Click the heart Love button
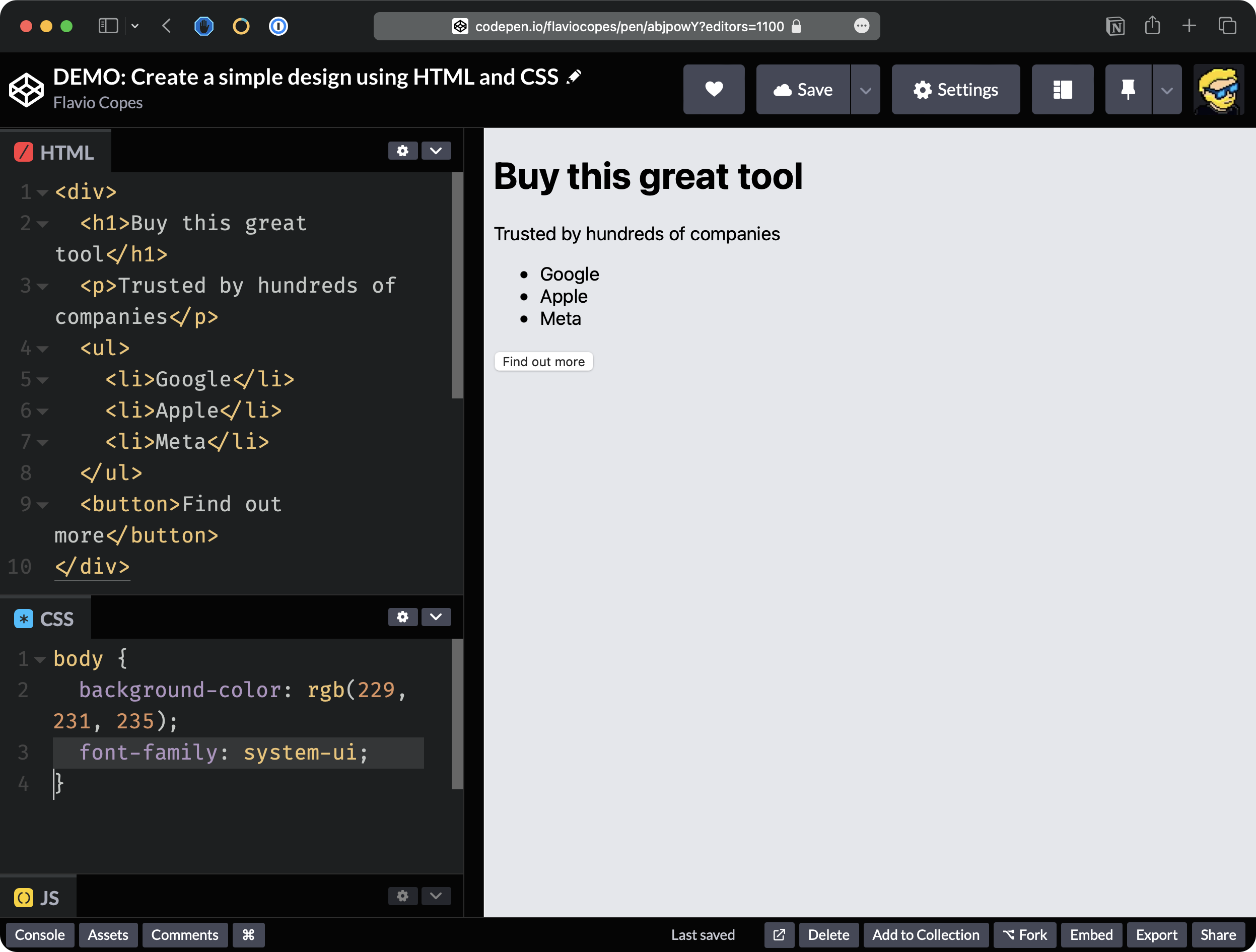Image resolution: width=1256 pixels, height=952 pixels. click(x=714, y=89)
